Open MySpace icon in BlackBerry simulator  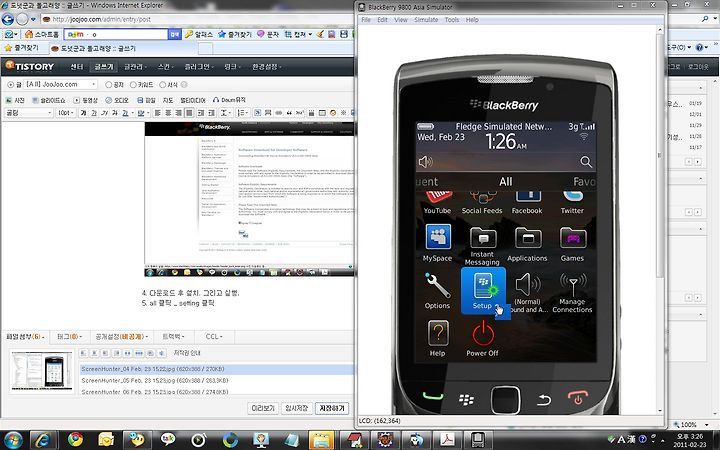(438, 243)
